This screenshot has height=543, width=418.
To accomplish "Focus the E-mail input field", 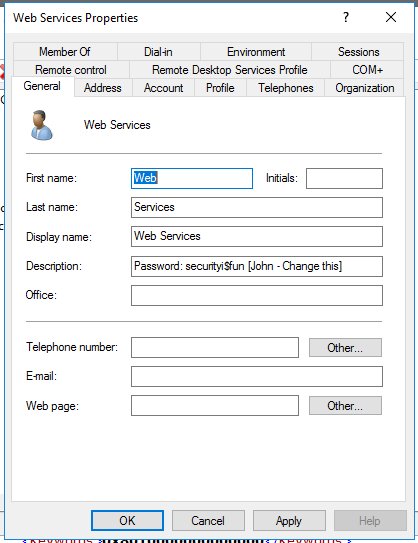I will (257, 376).
